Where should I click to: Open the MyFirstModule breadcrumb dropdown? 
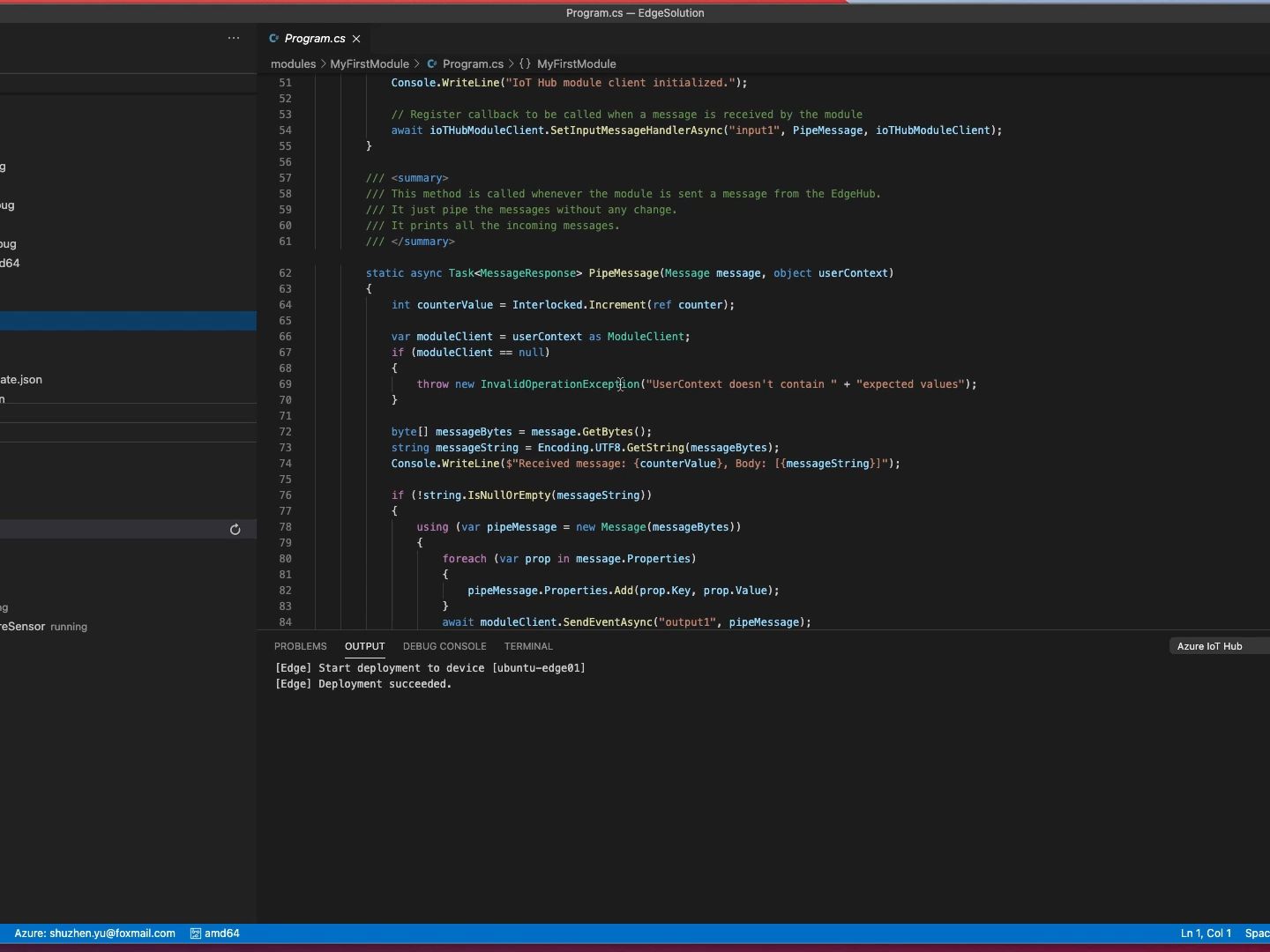[x=371, y=63]
